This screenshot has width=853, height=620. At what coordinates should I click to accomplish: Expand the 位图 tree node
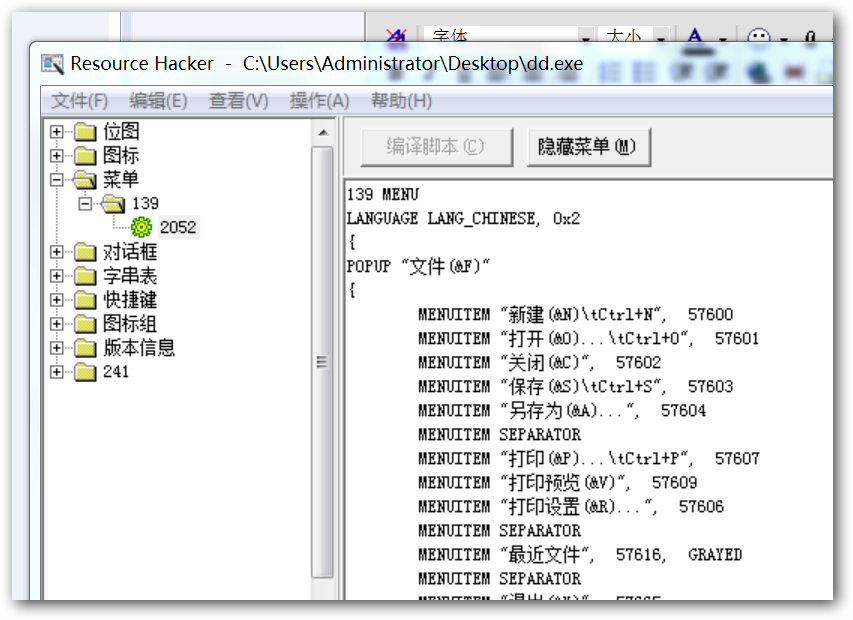coord(57,132)
